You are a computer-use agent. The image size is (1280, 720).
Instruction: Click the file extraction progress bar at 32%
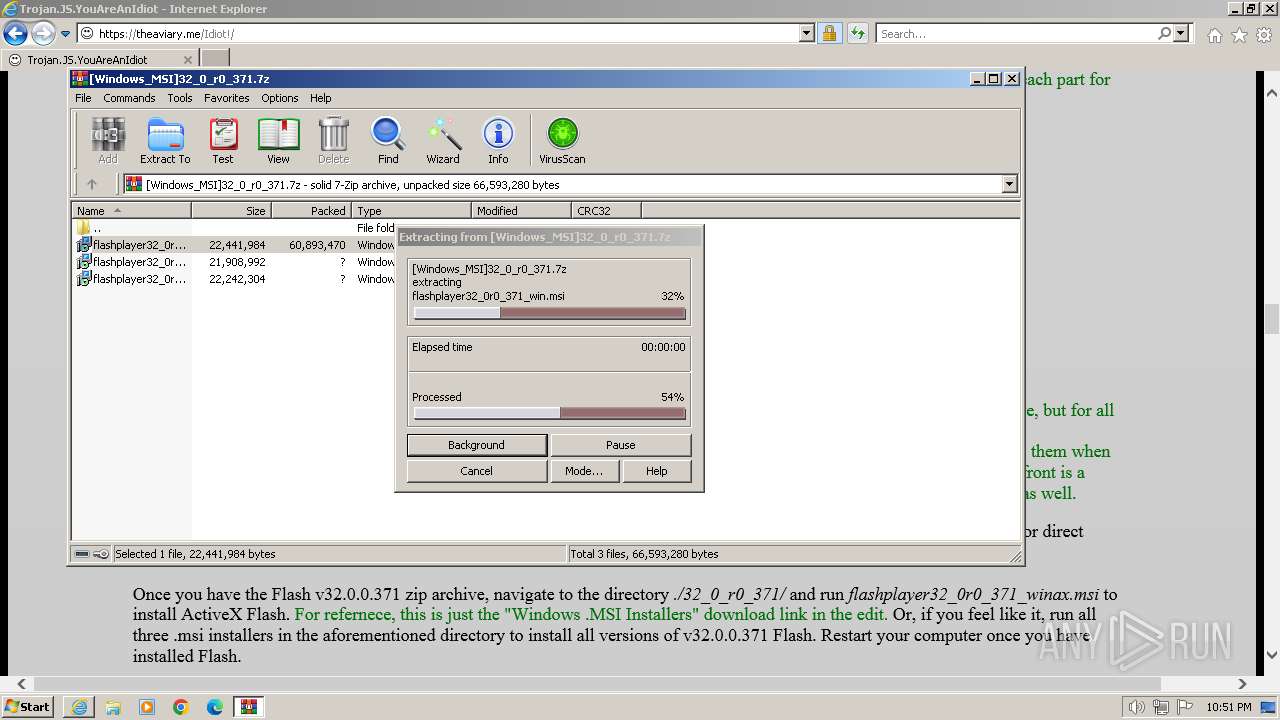pyautogui.click(x=549, y=313)
